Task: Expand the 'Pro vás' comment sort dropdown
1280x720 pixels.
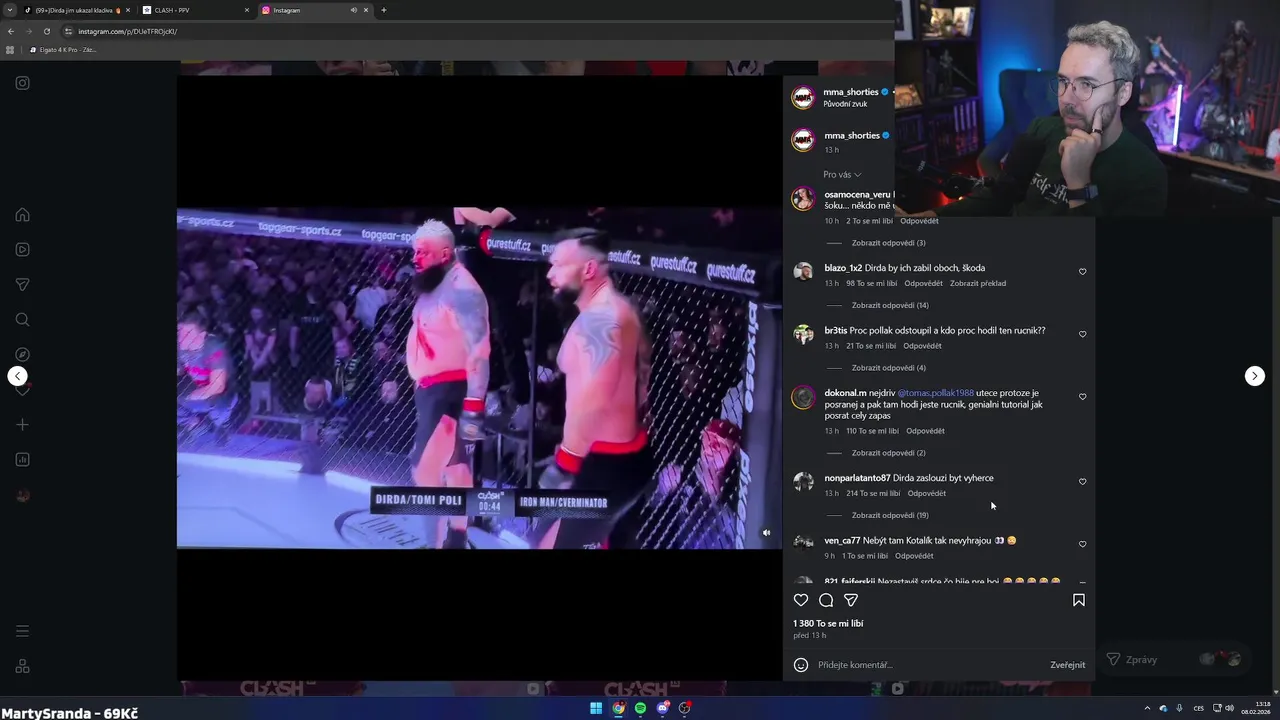Action: pos(842,175)
